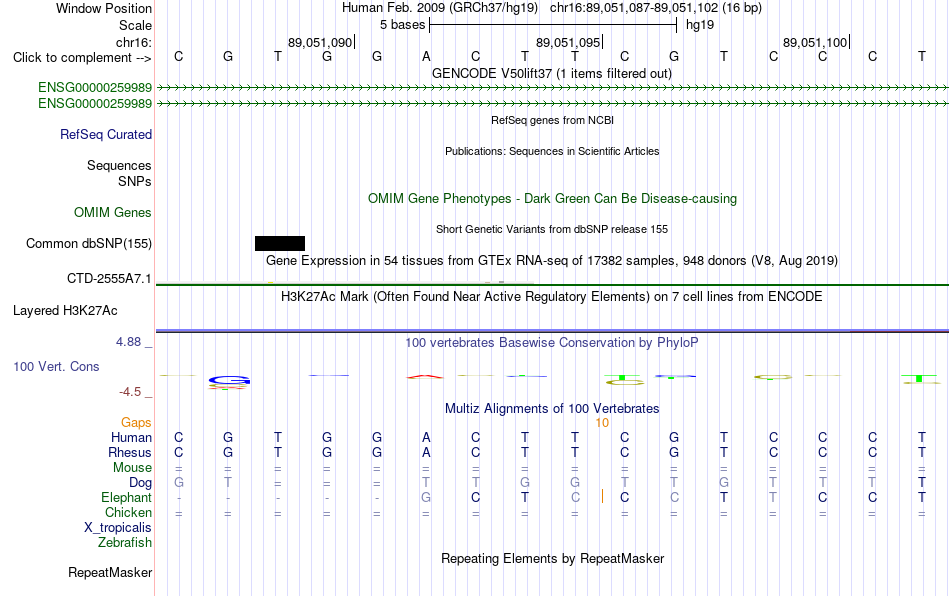Click the H3K27Ac Mark ENCODE track title

point(552,296)
